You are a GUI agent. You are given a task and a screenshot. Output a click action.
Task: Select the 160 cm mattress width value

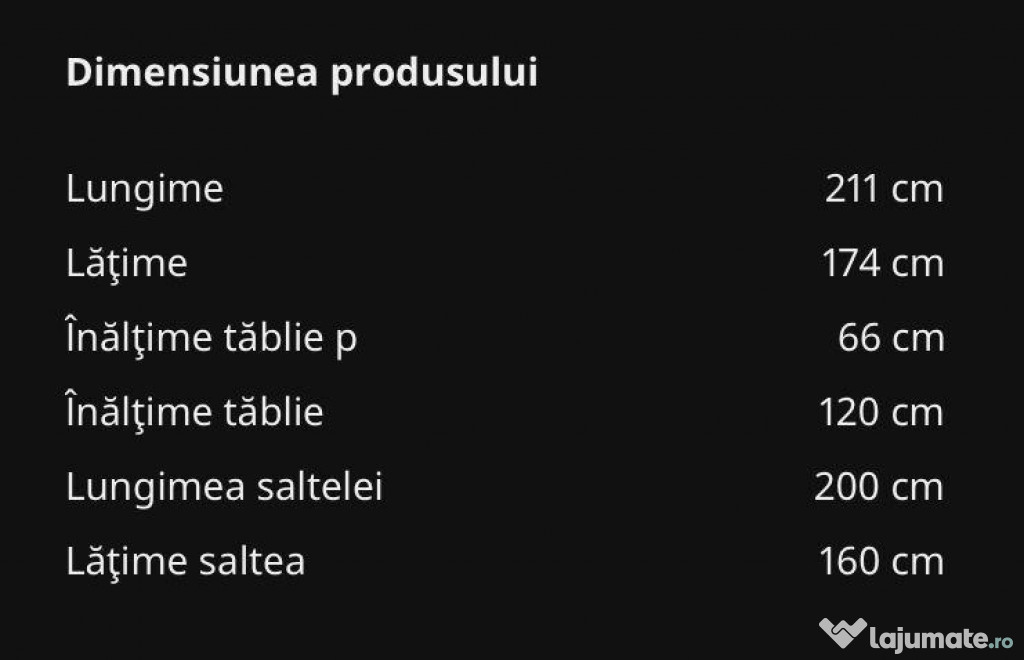pos(881,561)
